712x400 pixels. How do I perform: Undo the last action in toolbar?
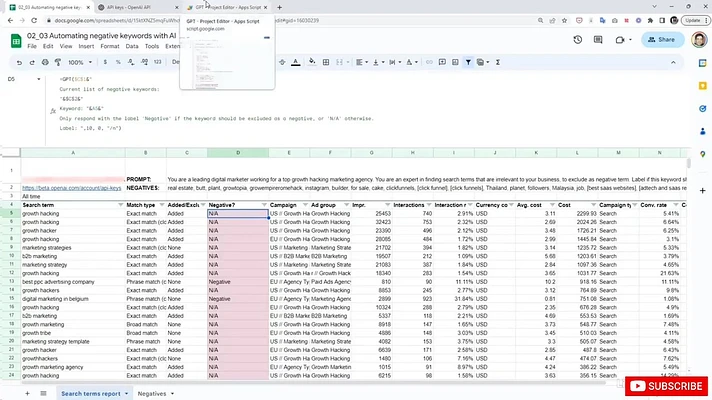[19, 62]
